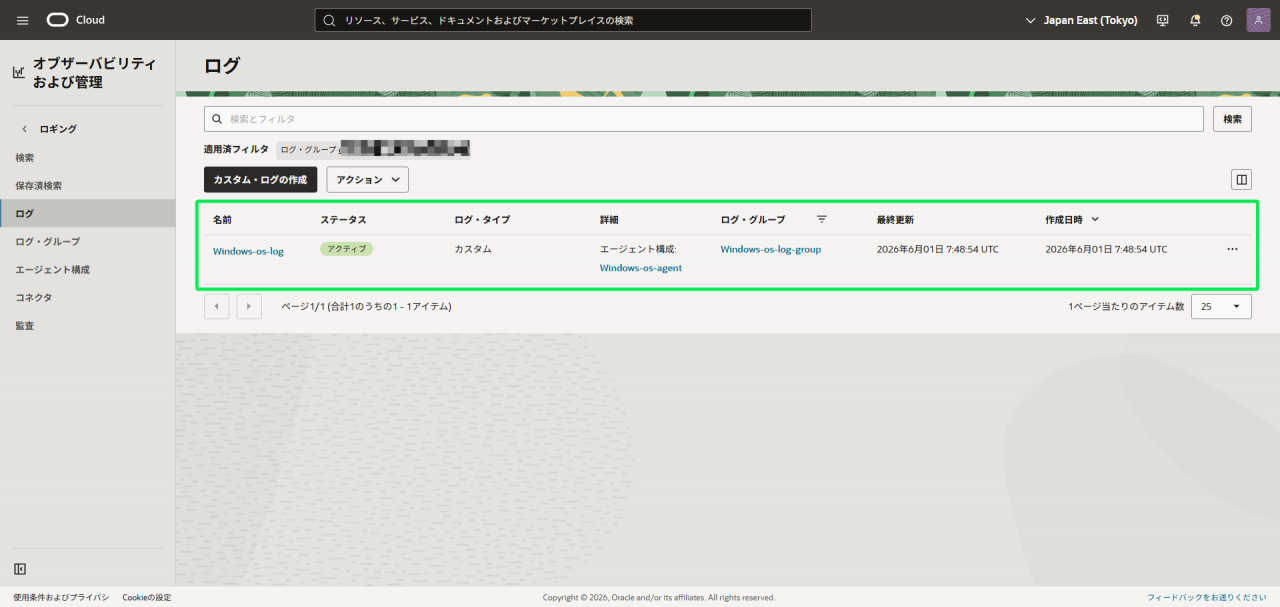Click the filter search magnifier icon
The image size is (1280, 607).
tap(217, 119)
